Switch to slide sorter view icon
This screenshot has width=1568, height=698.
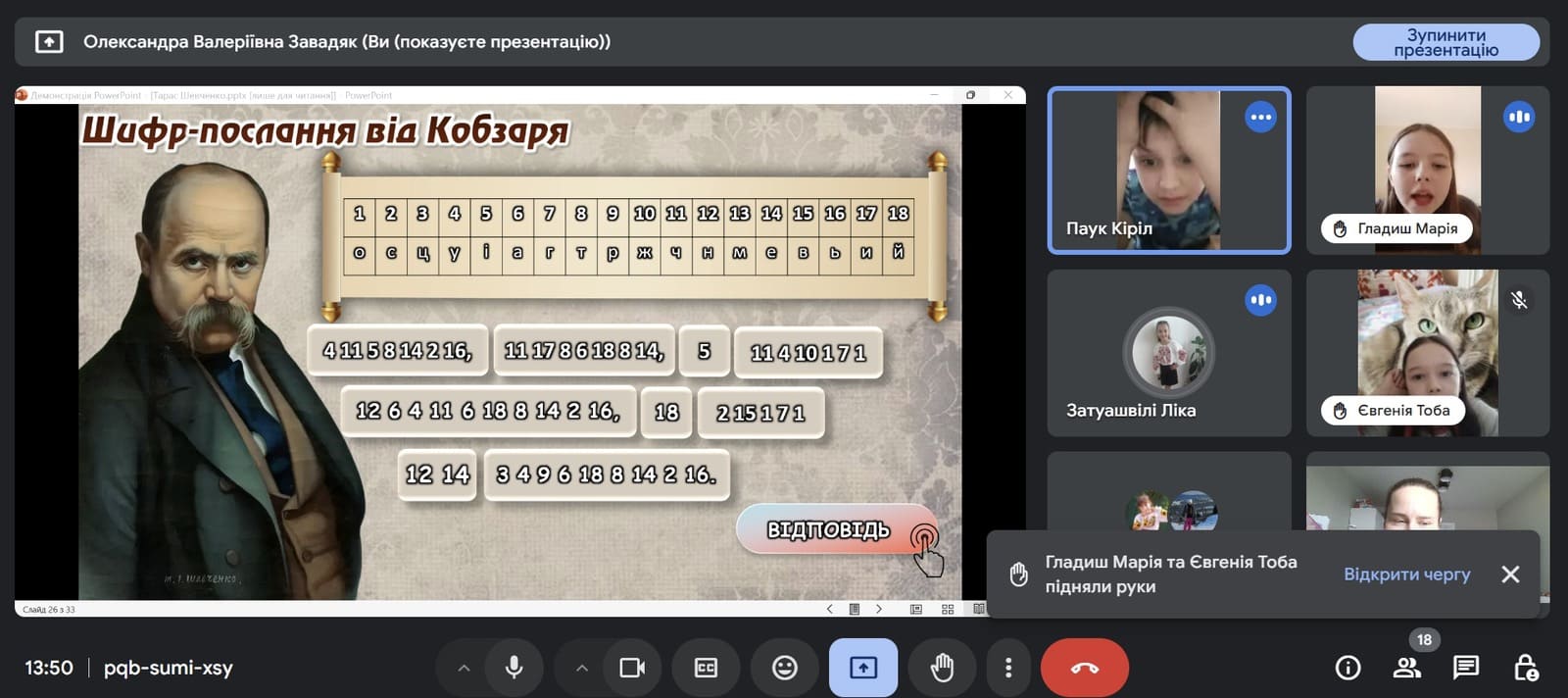948,609
